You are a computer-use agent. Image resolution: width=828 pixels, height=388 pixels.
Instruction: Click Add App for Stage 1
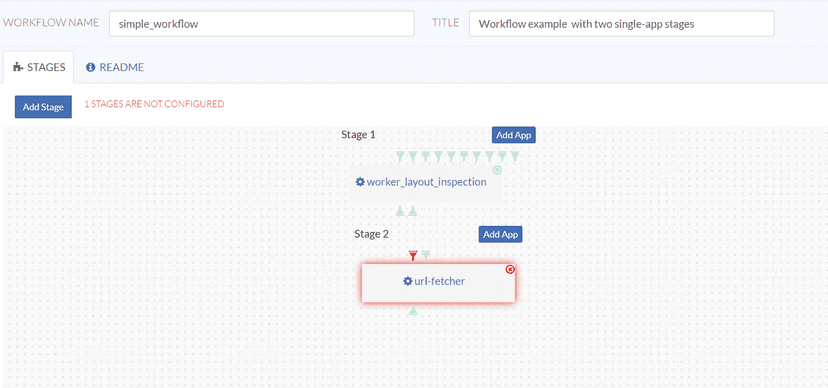pyautogui.click(x=513, y=135)
